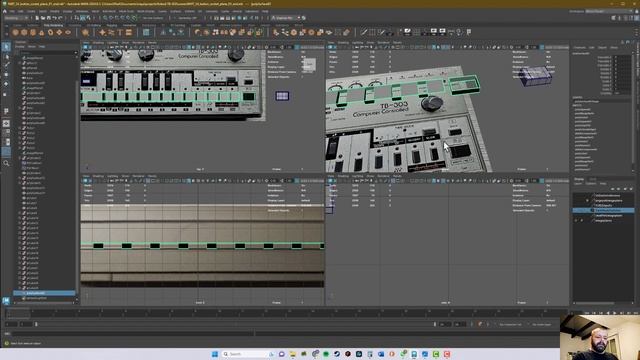Switch to the four-view layout icon in toolbox
640x360 pixels.
pyautogui.click(x=6, y=133)
